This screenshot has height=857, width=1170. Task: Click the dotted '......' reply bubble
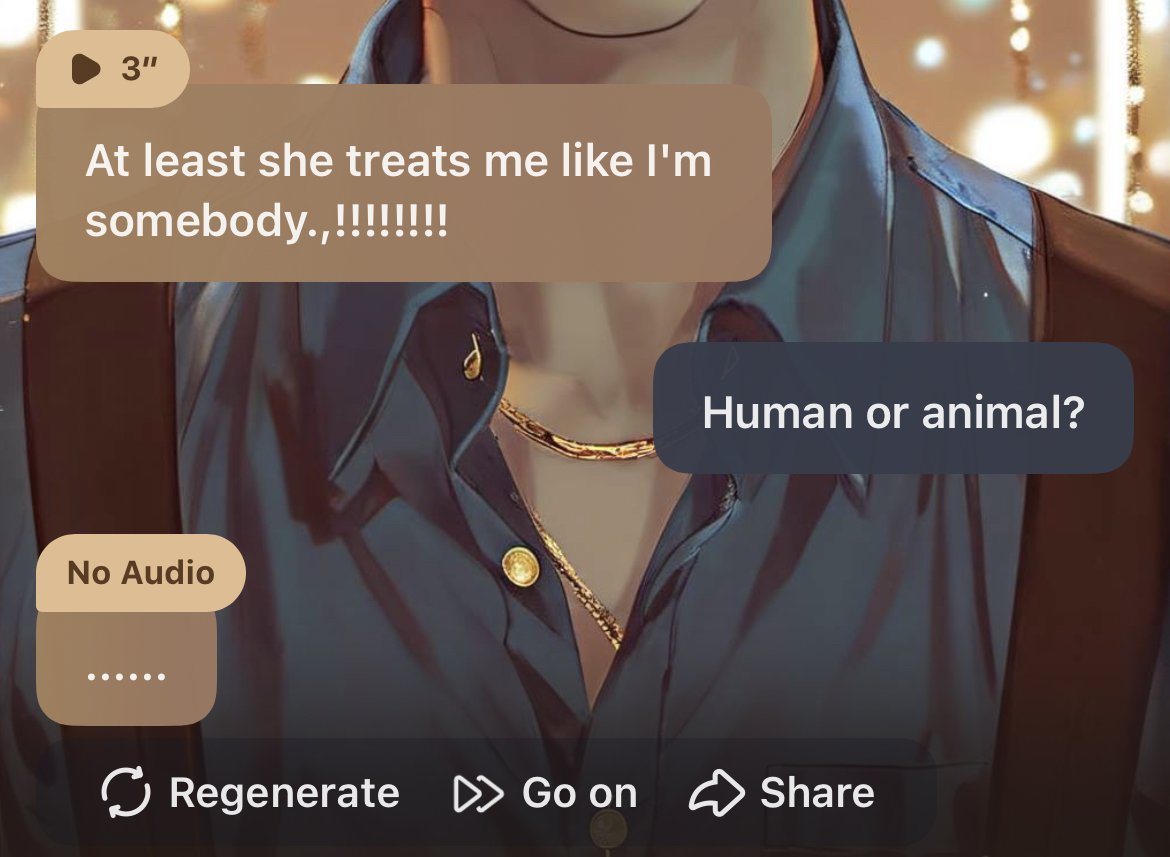126,668
